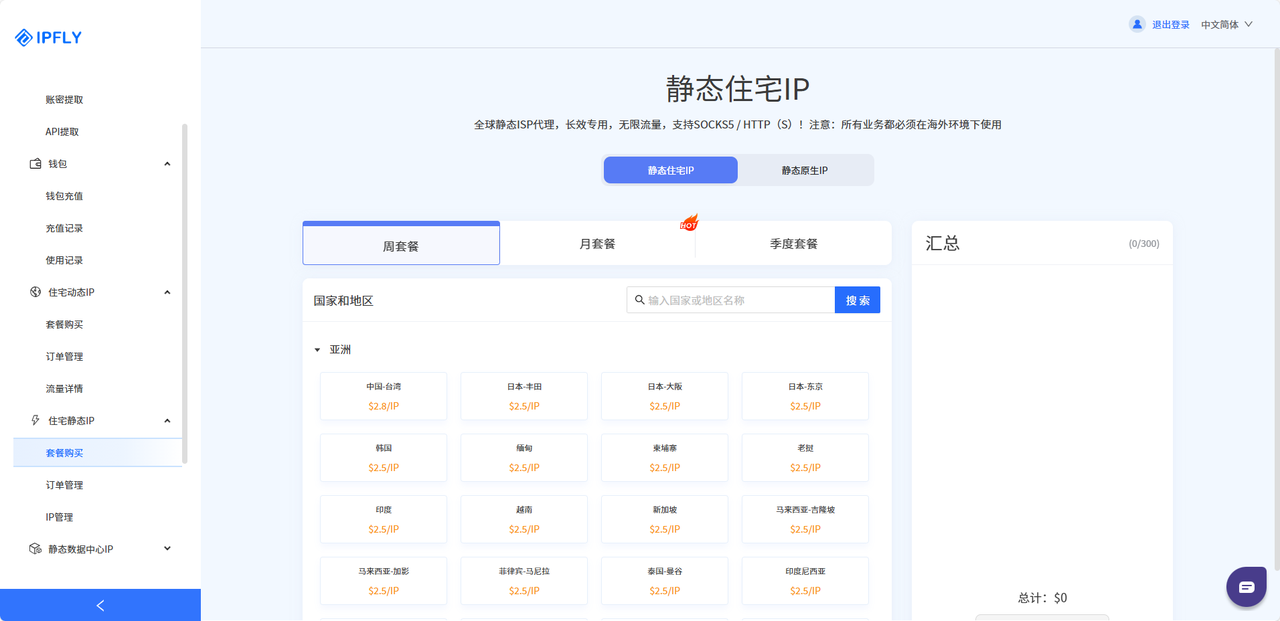Open the 中文简体 language dropdown
1280x621 pixels.
1226,25
